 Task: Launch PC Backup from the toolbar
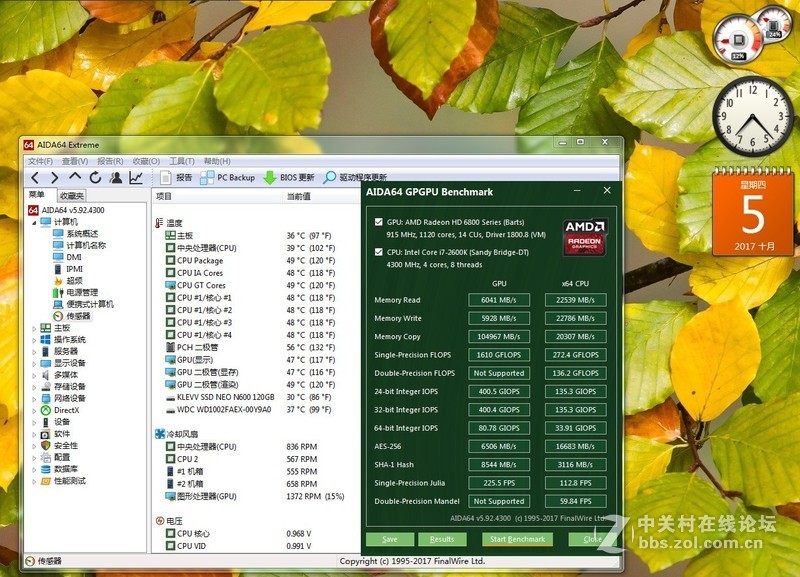[228, 178]
